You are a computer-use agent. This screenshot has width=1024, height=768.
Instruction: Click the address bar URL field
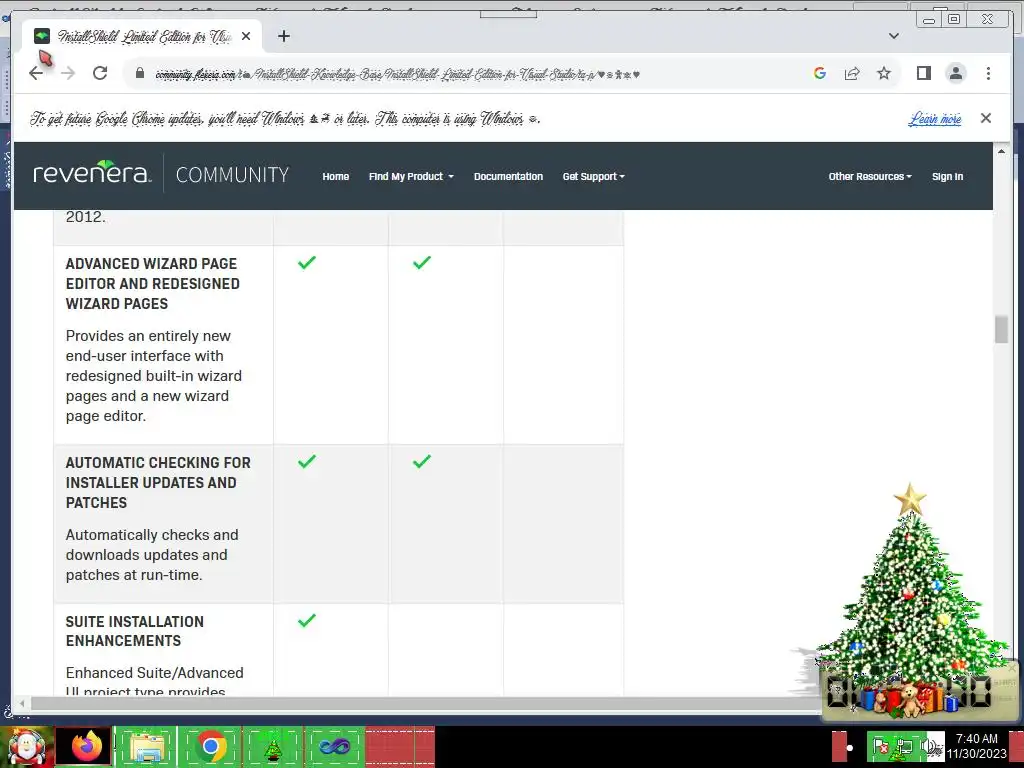[x=397, y=74]
